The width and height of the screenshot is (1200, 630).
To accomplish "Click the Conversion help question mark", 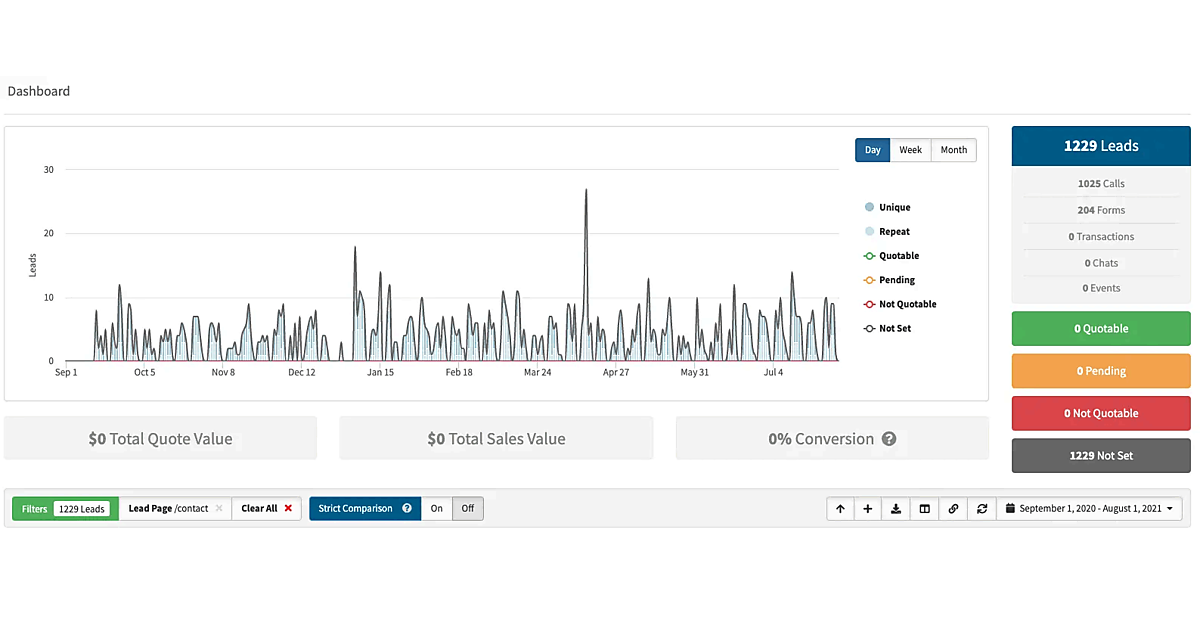I will (888, 439).
